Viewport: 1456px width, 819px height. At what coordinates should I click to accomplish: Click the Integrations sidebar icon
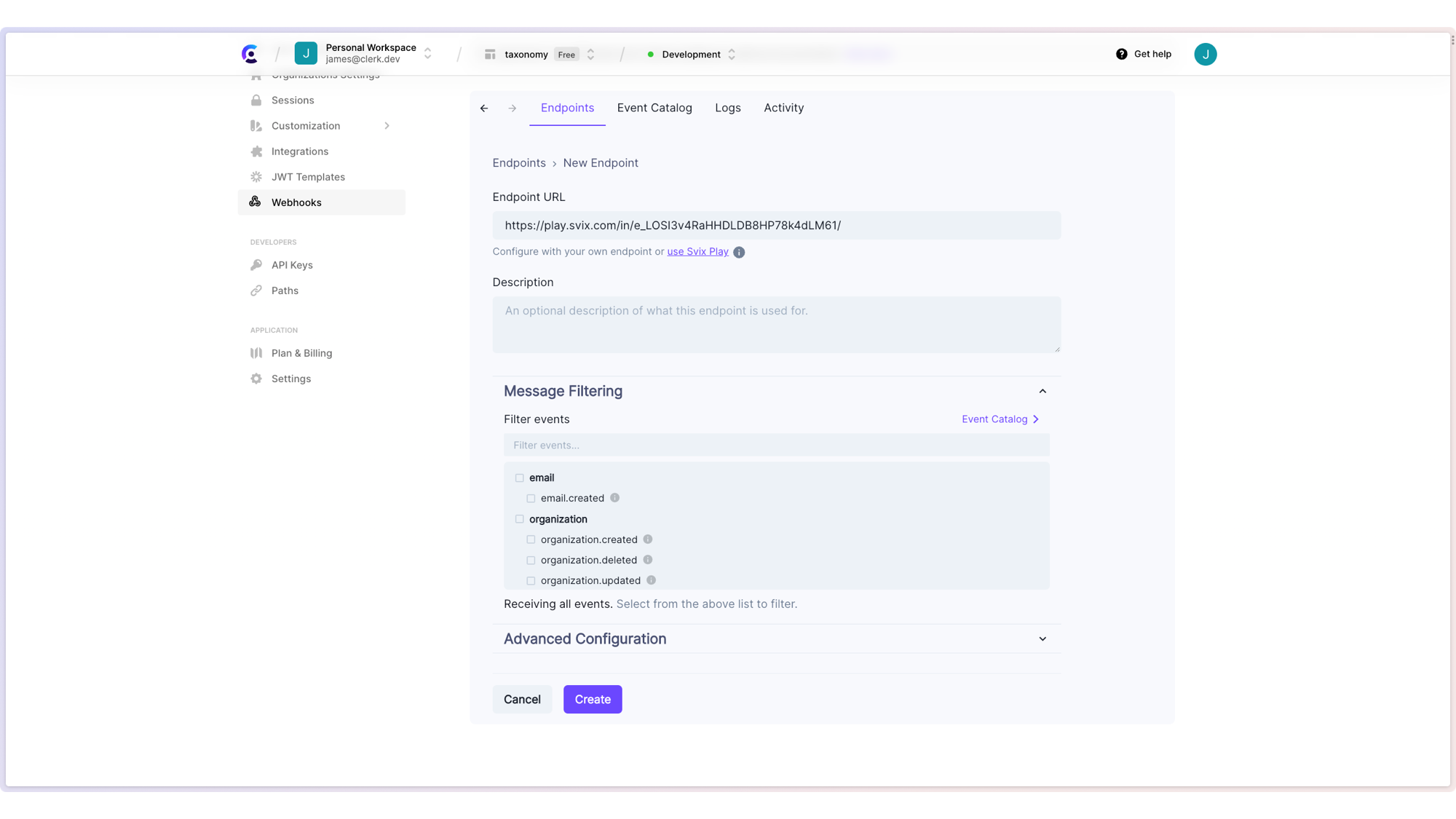coord(256,151)
